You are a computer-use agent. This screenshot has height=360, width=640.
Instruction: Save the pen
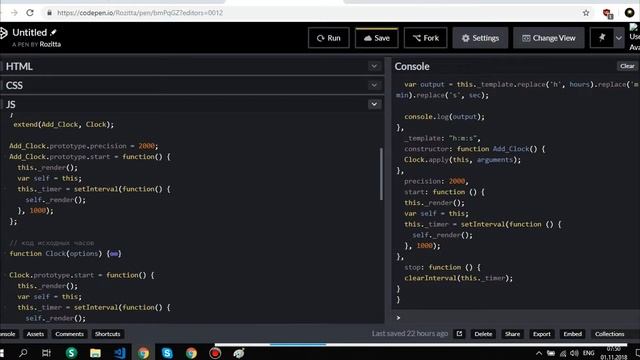[376, 38]
